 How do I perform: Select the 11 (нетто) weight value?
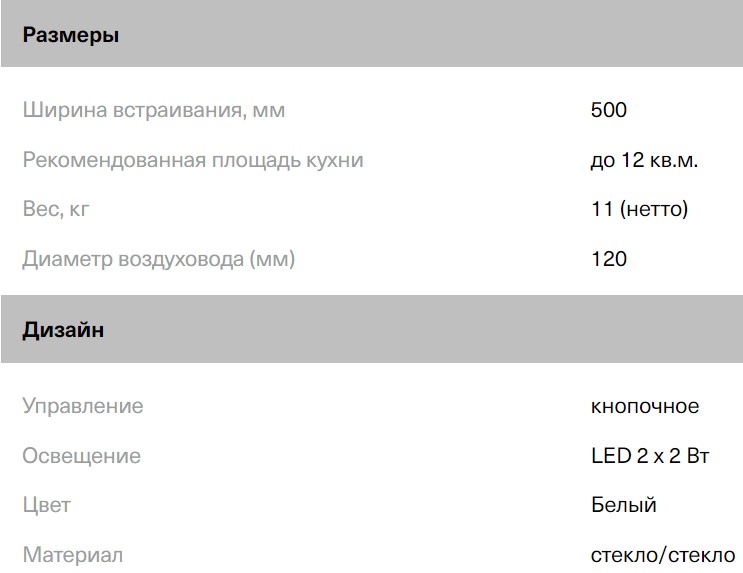[x=640, y=209]
